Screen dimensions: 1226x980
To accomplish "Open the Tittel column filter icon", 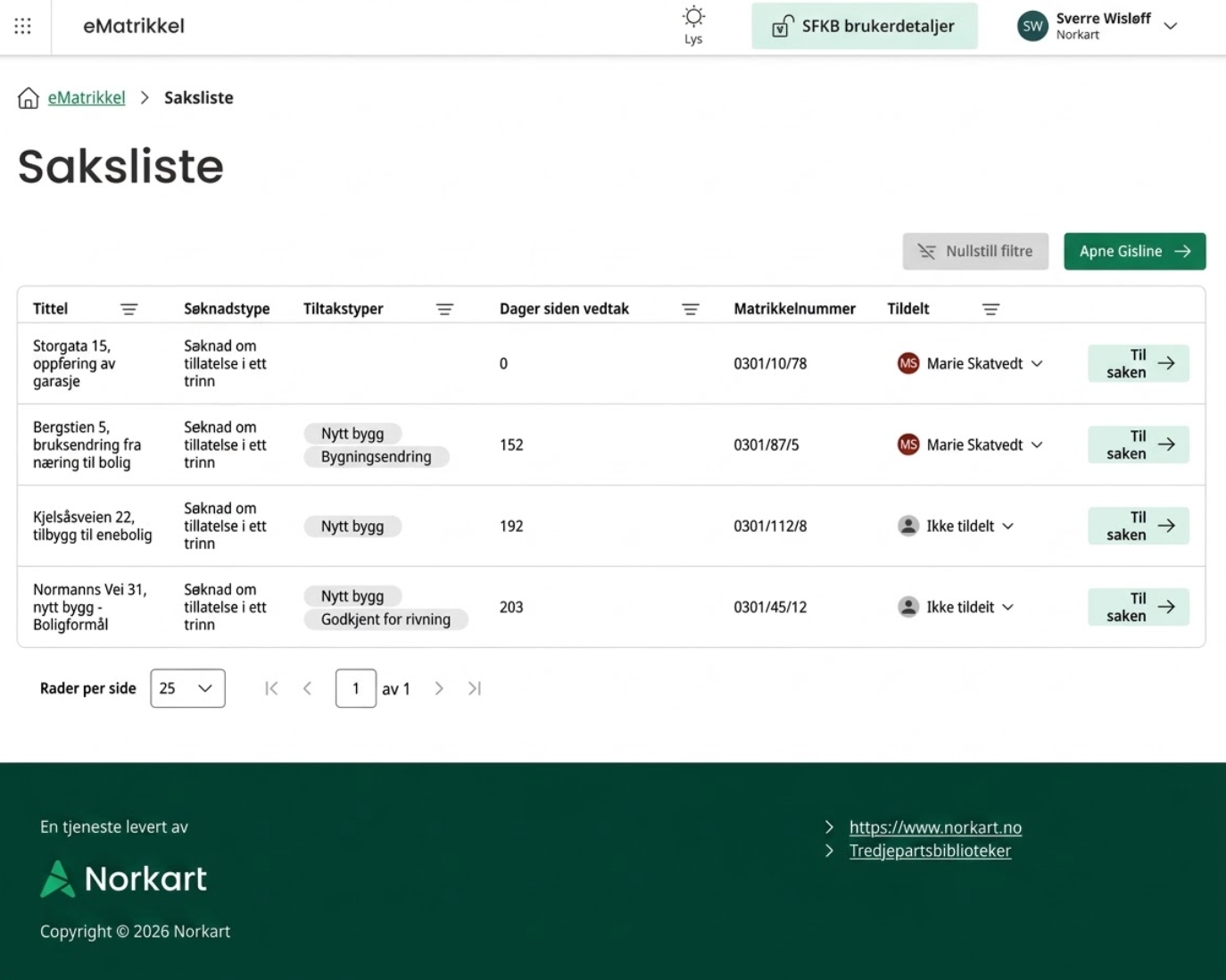I will [129, 309].
